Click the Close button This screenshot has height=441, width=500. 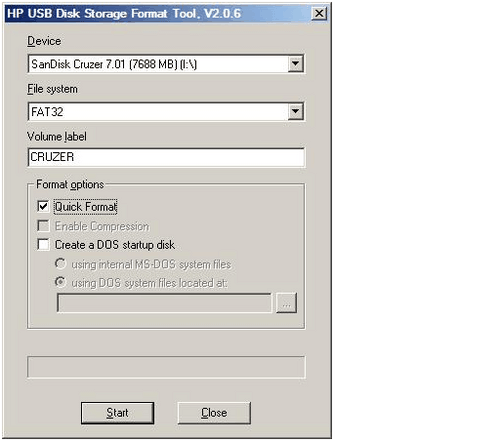[214, 413]
